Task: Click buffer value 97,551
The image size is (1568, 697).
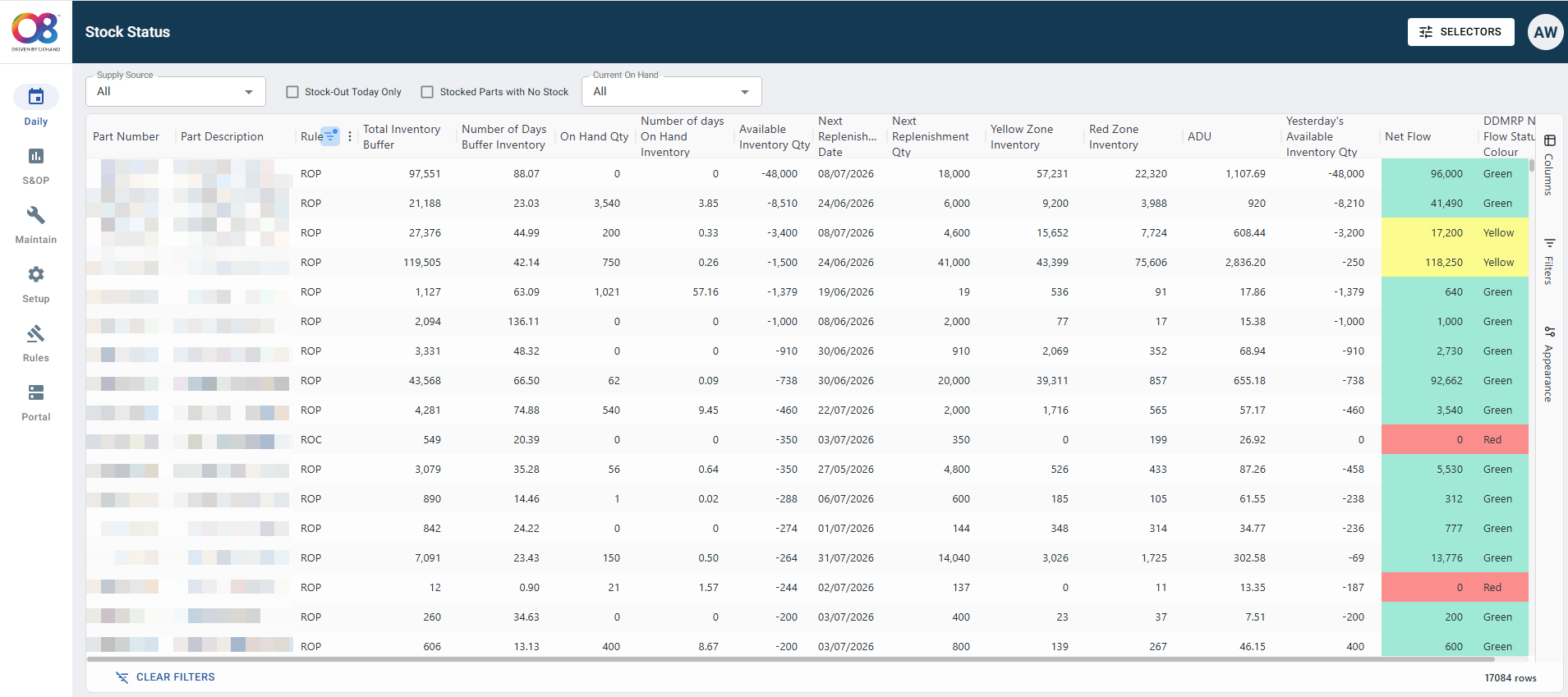Action: click(425, 173)
